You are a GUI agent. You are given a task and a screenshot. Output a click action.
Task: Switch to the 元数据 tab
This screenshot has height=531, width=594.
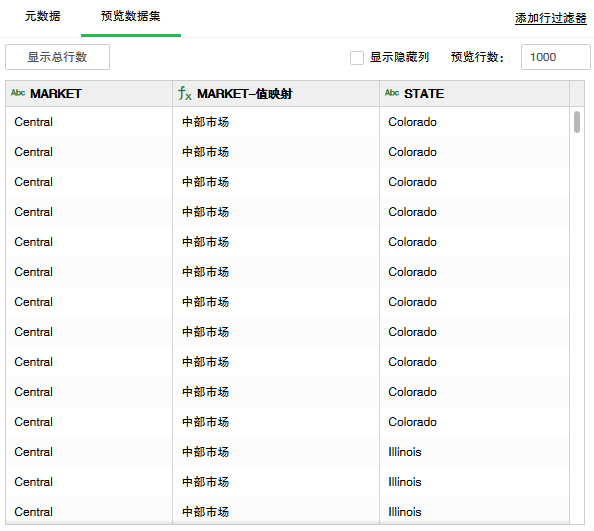42,16
